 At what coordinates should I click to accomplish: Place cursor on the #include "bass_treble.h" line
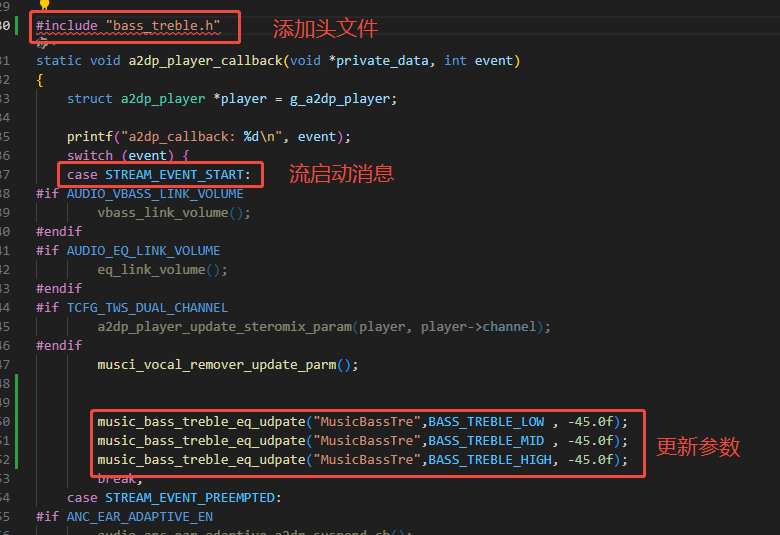[x=128, y=26]
